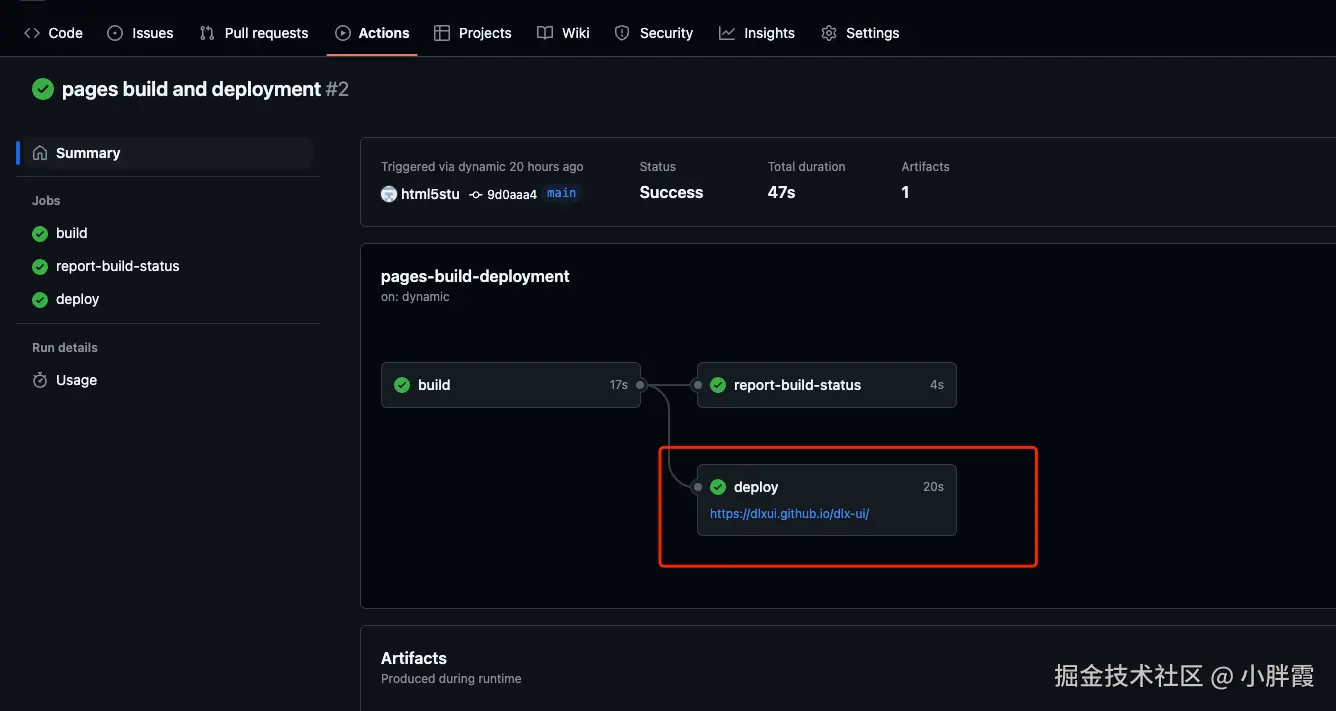1336x711 pixels.
Task: Open the Wiki tab
Action: (x=563, y=33)
